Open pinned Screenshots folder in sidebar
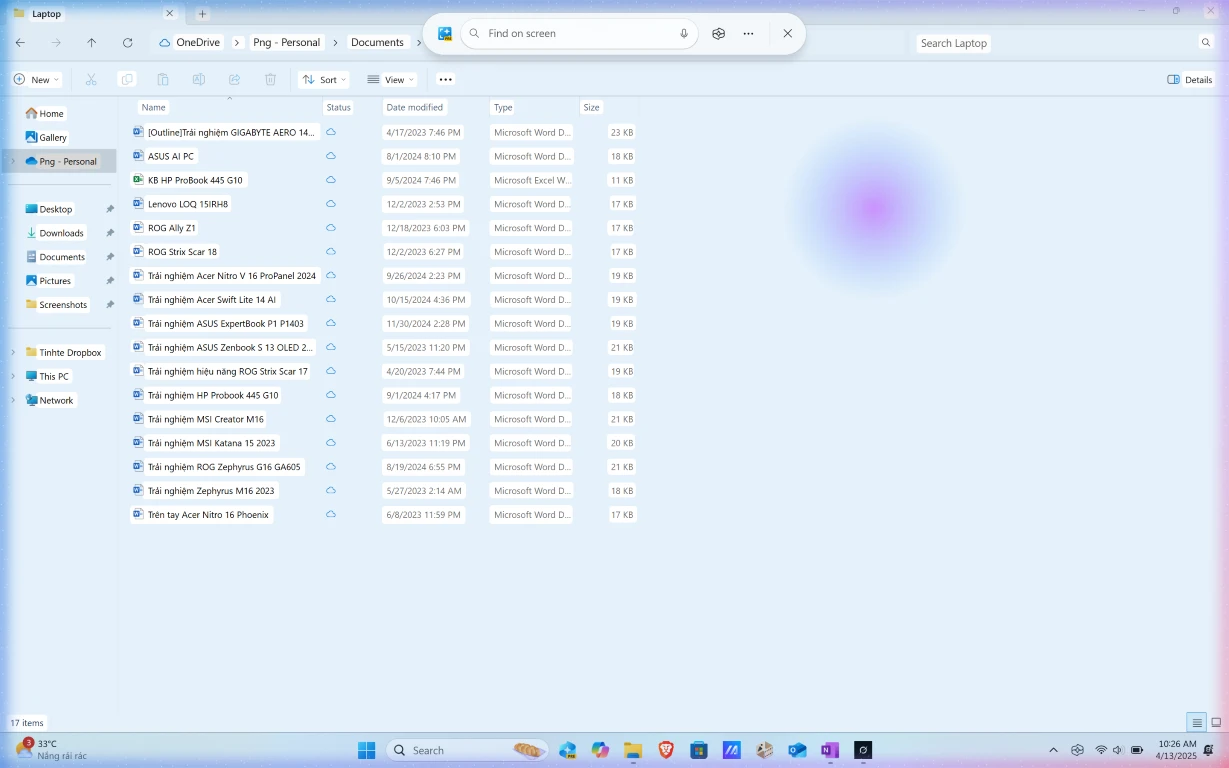The height and width of the screenshot is (768, 1229). point(63,305)
